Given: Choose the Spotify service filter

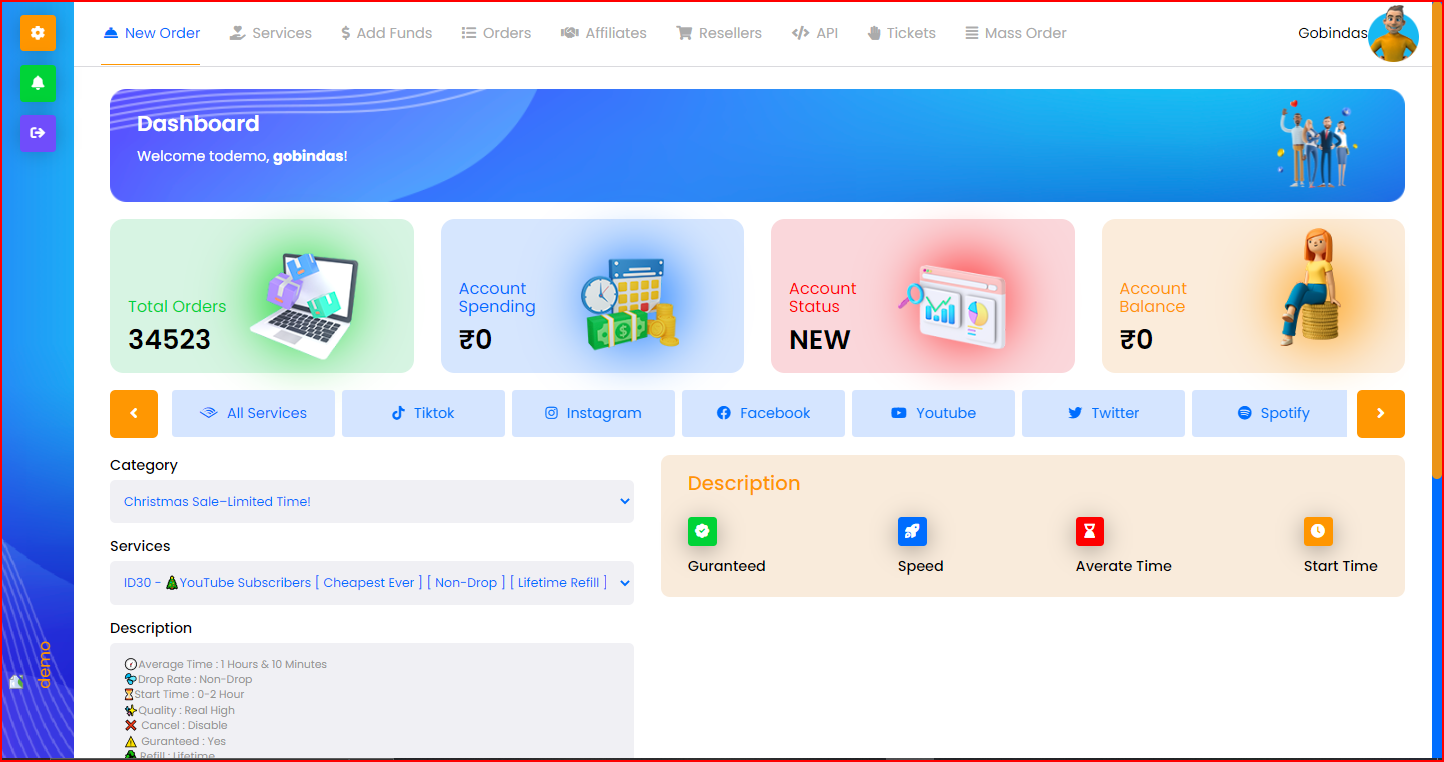Looking at the screenshot, I should coord(1272,414).
